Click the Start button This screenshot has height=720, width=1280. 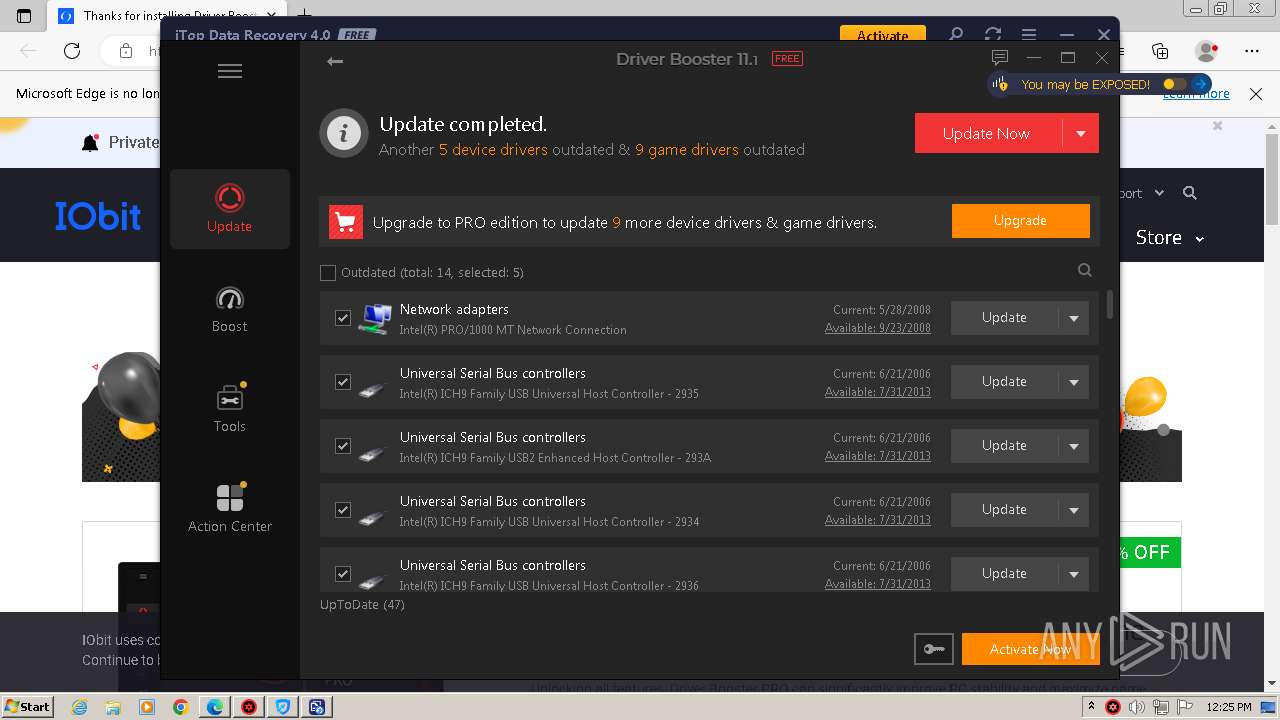point(27,706)
